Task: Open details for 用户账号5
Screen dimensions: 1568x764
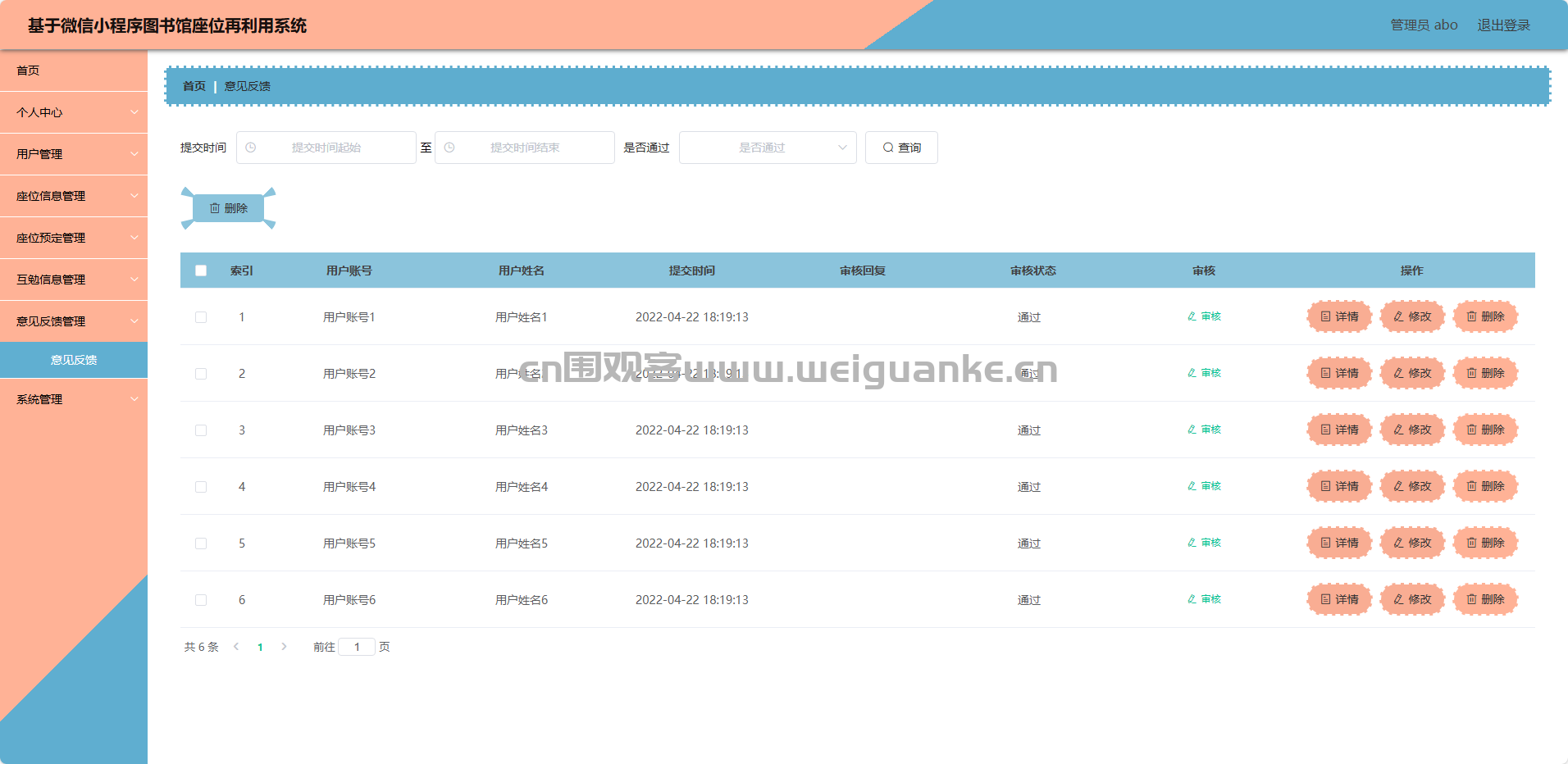Action: pos(1339,543)
